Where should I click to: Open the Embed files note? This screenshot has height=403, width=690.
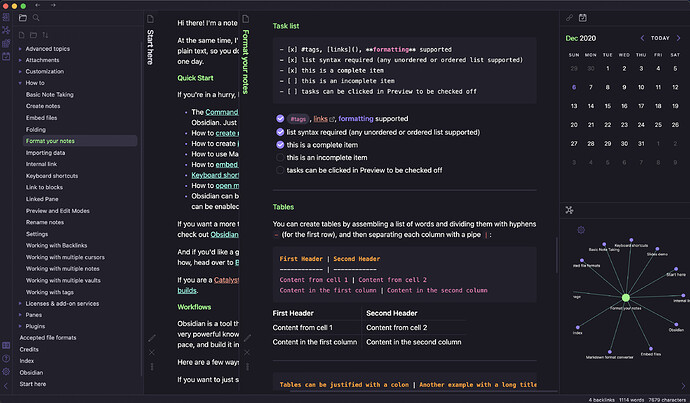click(41, 118)
